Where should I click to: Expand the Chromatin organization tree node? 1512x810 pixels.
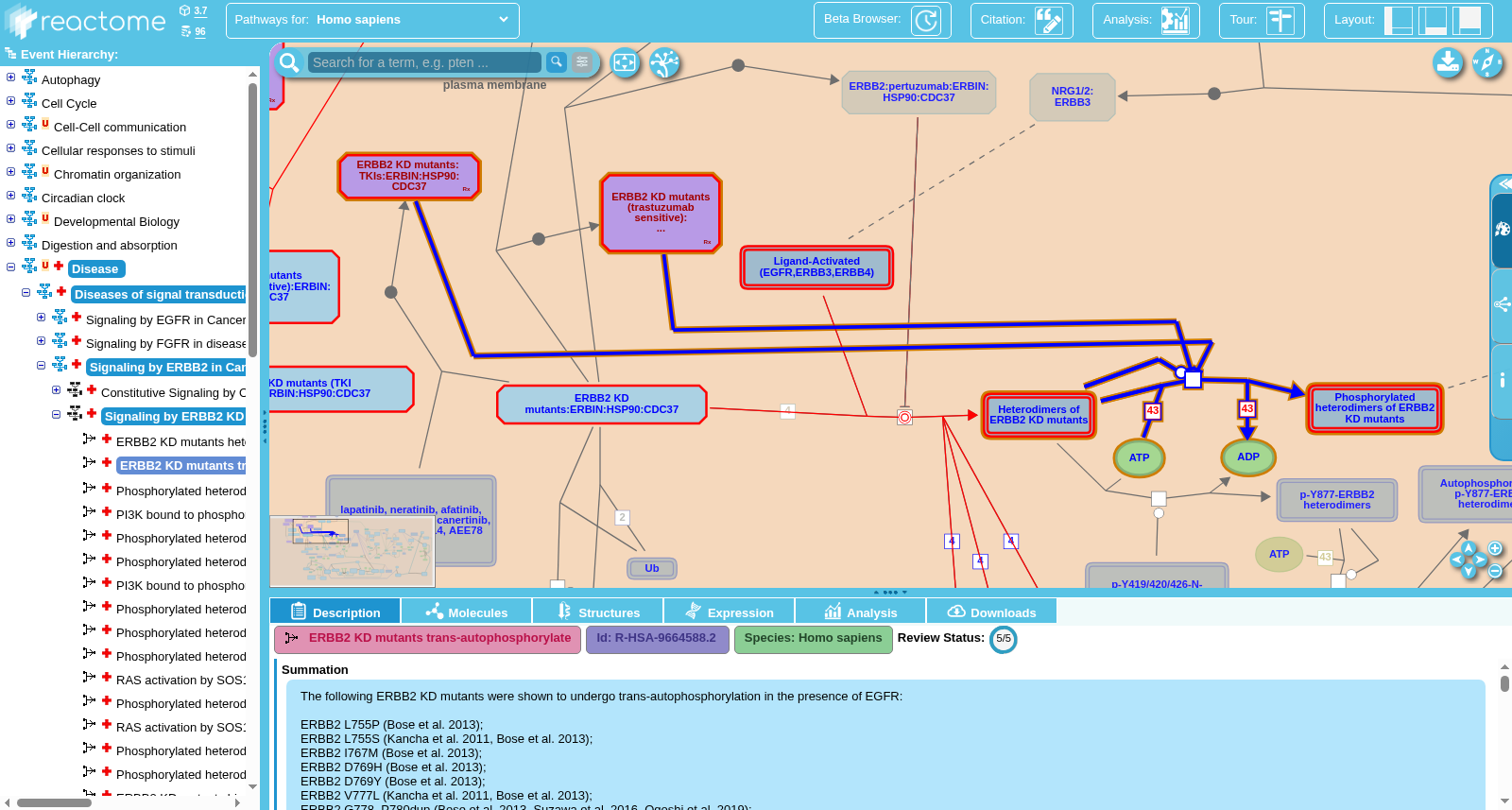pyautogui.click(x=10, y=172)
